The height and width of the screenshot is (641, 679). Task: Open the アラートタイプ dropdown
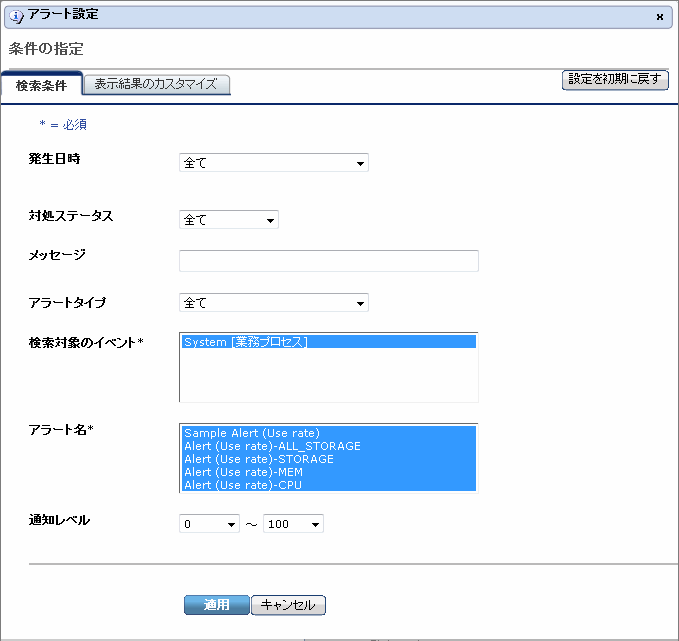coord(274,303)
